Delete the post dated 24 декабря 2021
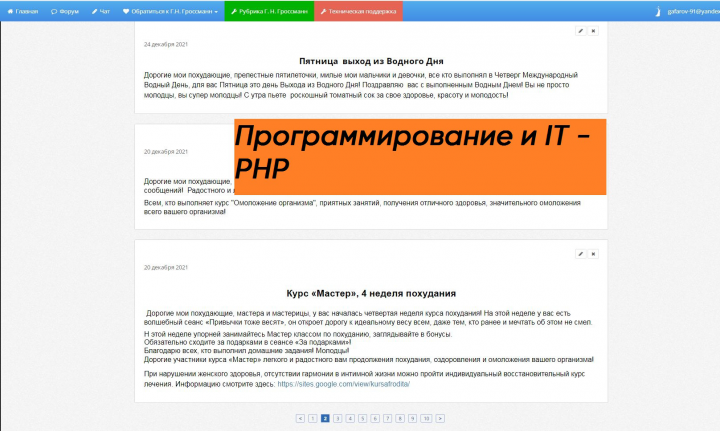 (593, 31)
